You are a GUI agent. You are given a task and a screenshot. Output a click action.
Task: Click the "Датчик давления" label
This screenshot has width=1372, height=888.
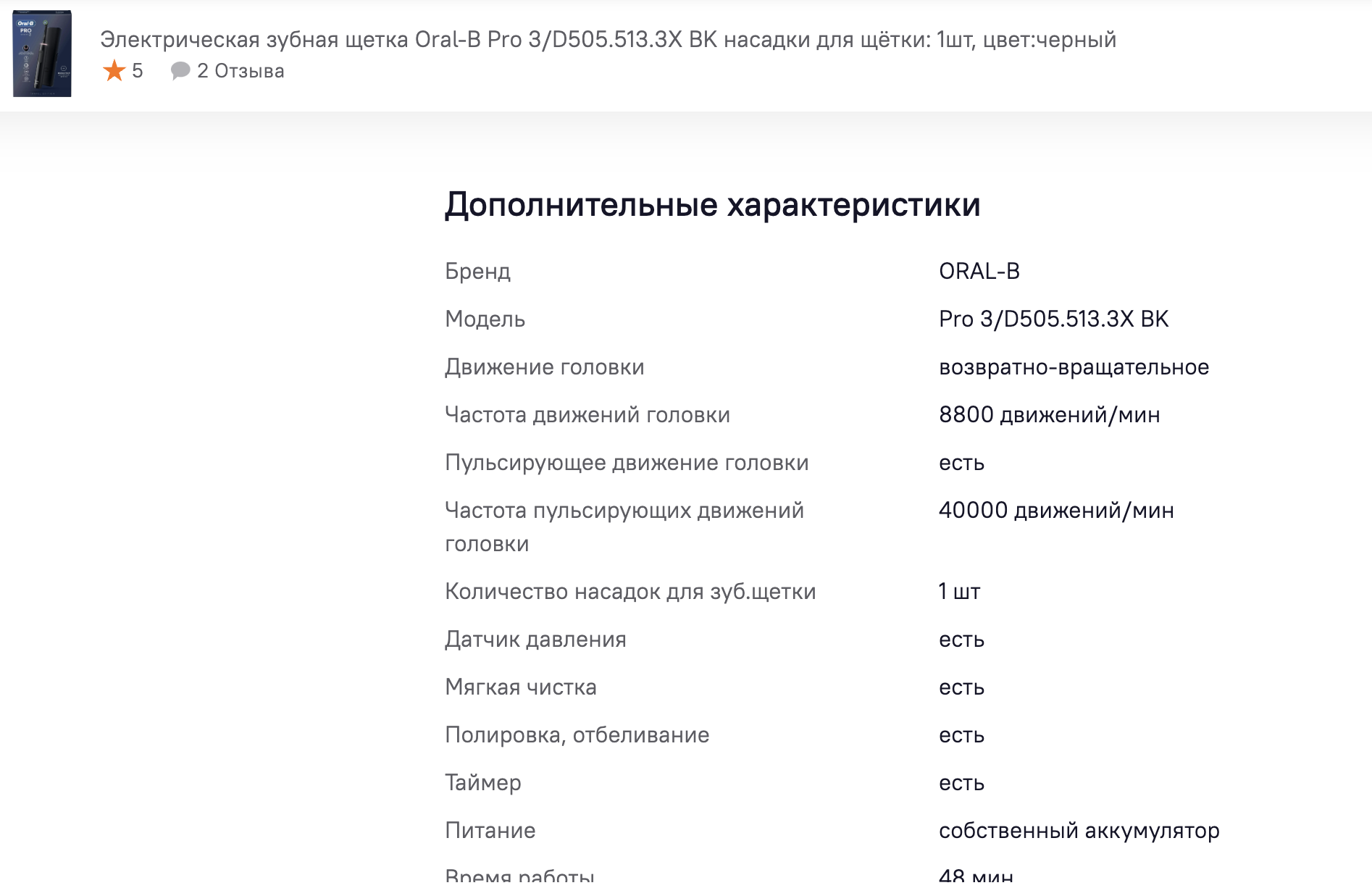point(535,640)
